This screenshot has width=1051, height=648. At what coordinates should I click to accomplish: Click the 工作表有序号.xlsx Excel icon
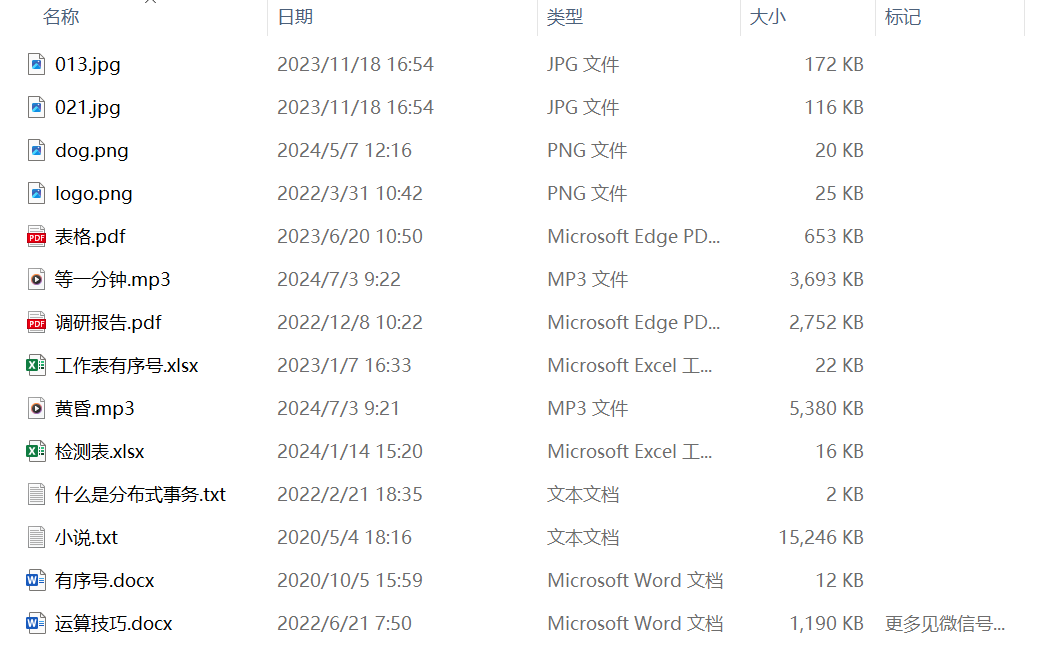37,366
